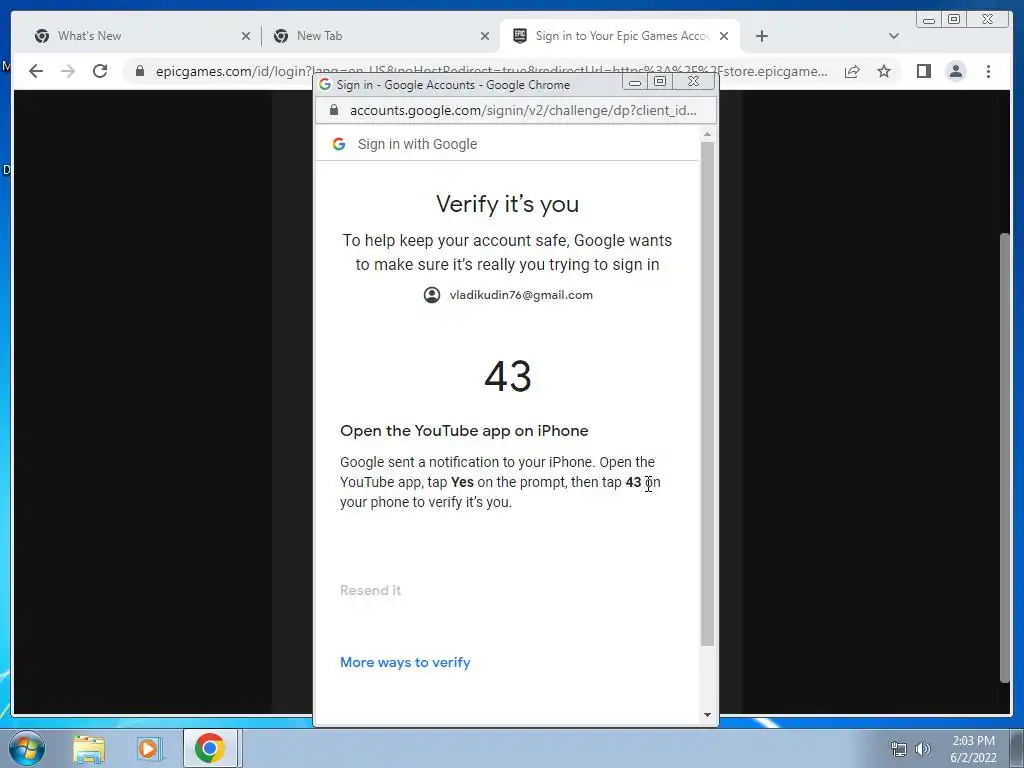Click the Open the YouTube app on iPhone heading
1024x768 pixels.
[x=464, y=431]
